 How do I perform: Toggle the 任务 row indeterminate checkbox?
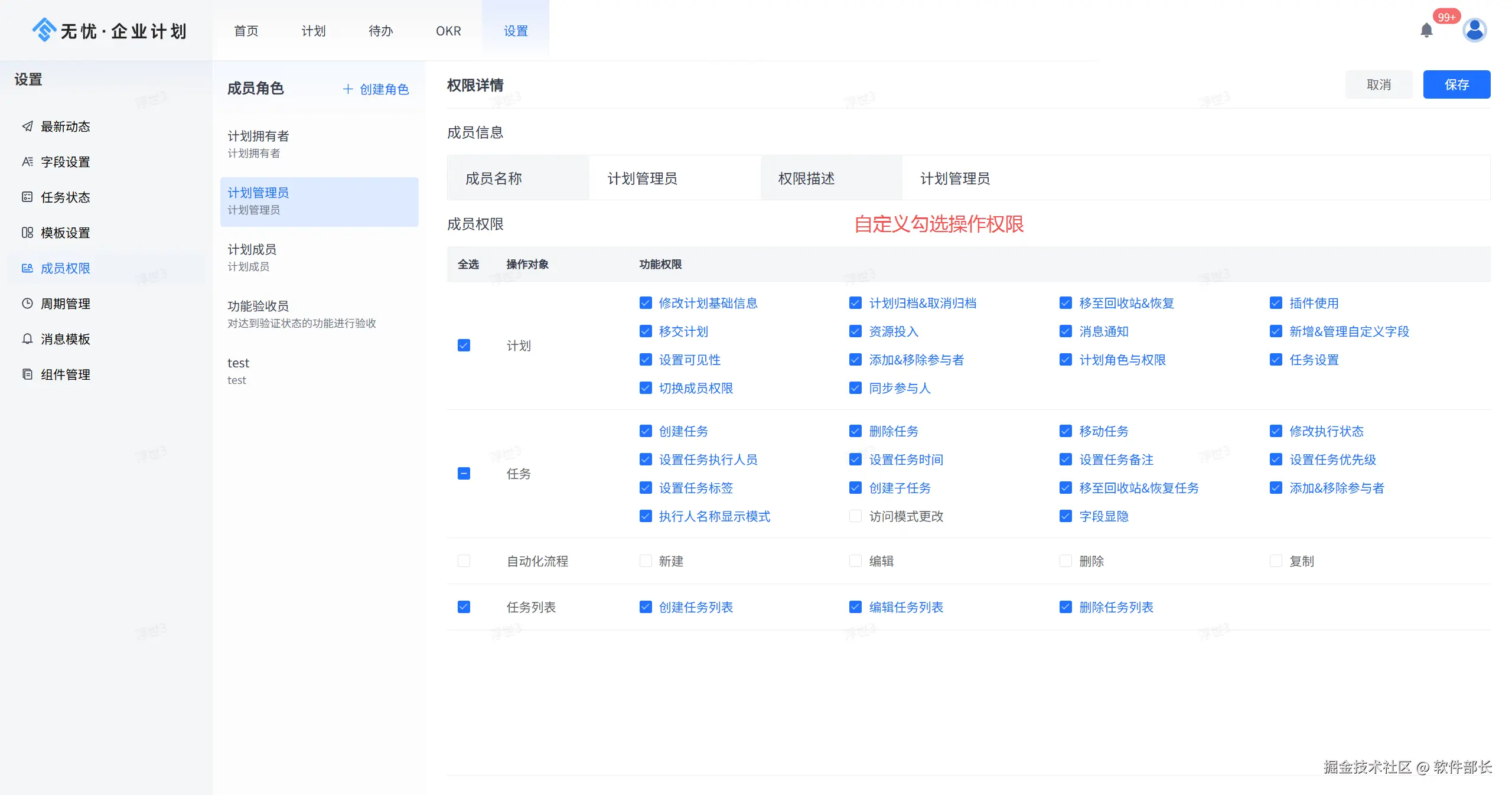[x=464, y=473]
